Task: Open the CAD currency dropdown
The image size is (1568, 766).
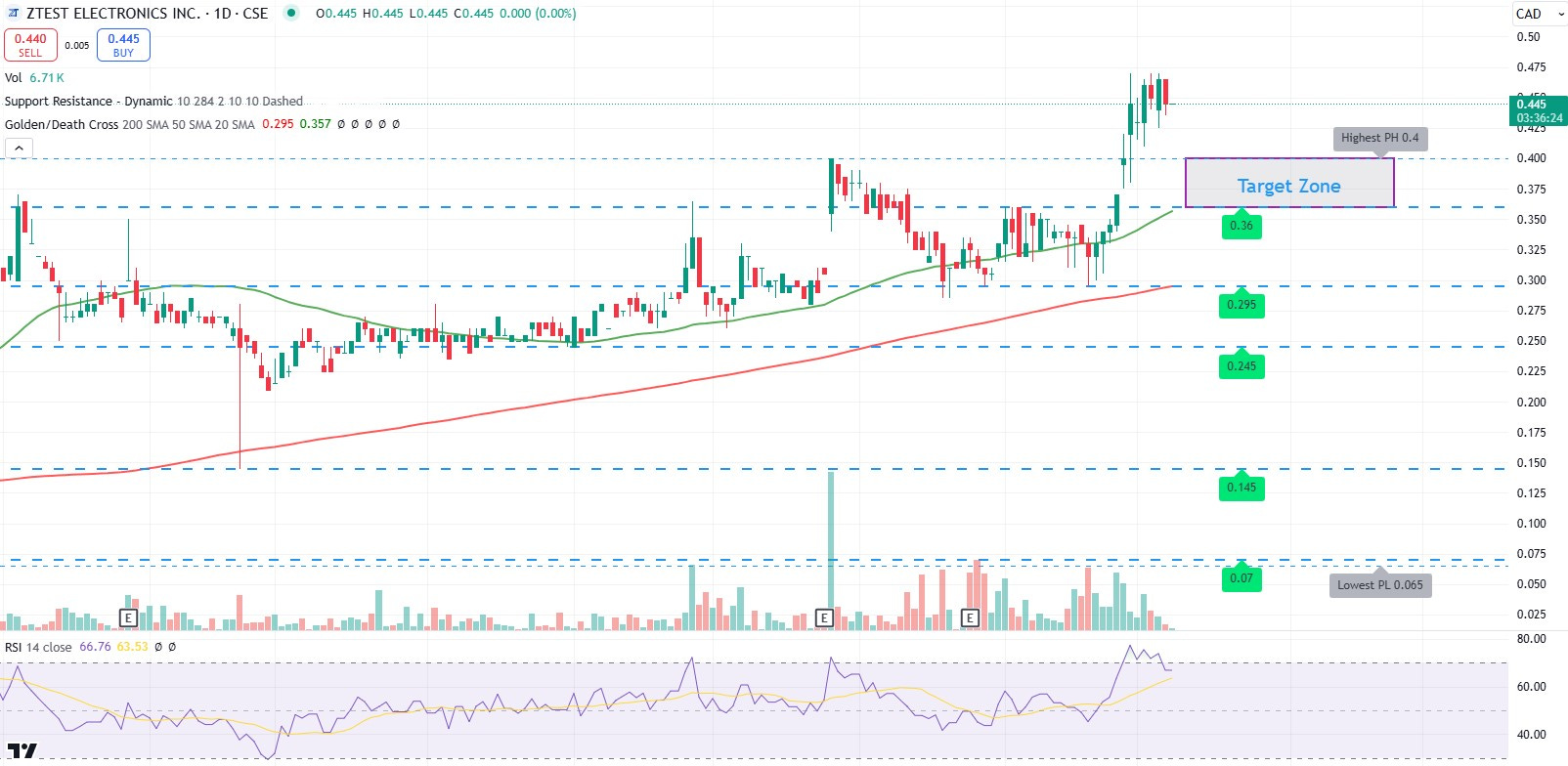Action: pyautogui.click(x=1539, y=14)
